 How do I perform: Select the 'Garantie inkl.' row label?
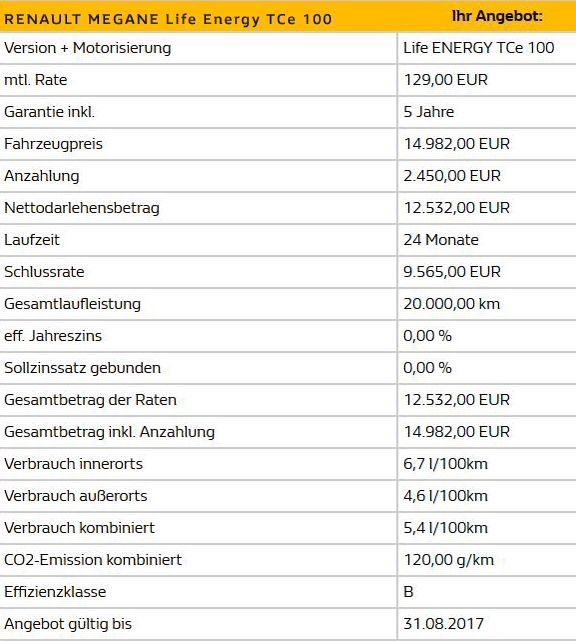(x=49, y=112)
